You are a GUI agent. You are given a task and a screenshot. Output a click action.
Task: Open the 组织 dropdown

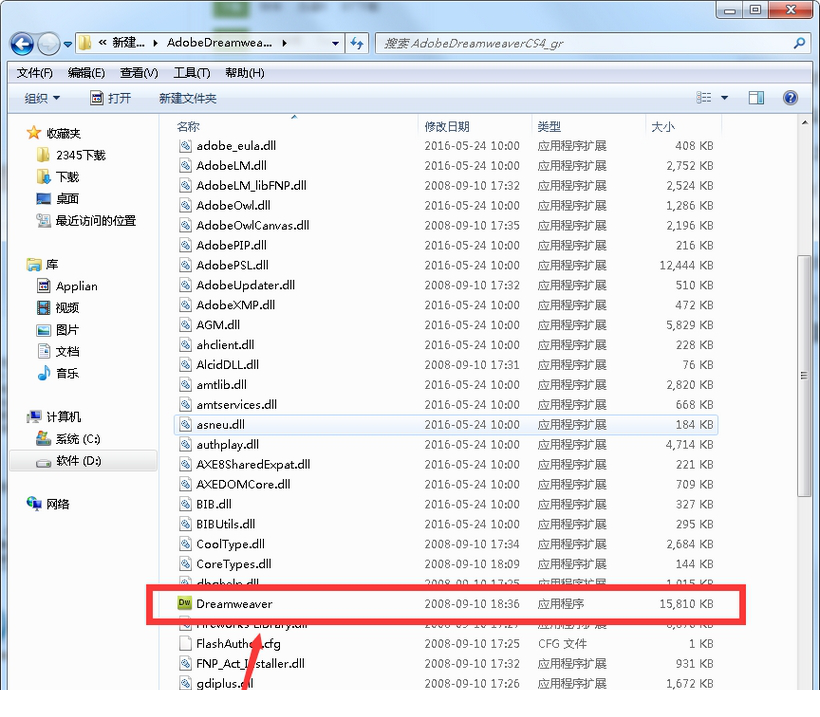tap(42, 98)
